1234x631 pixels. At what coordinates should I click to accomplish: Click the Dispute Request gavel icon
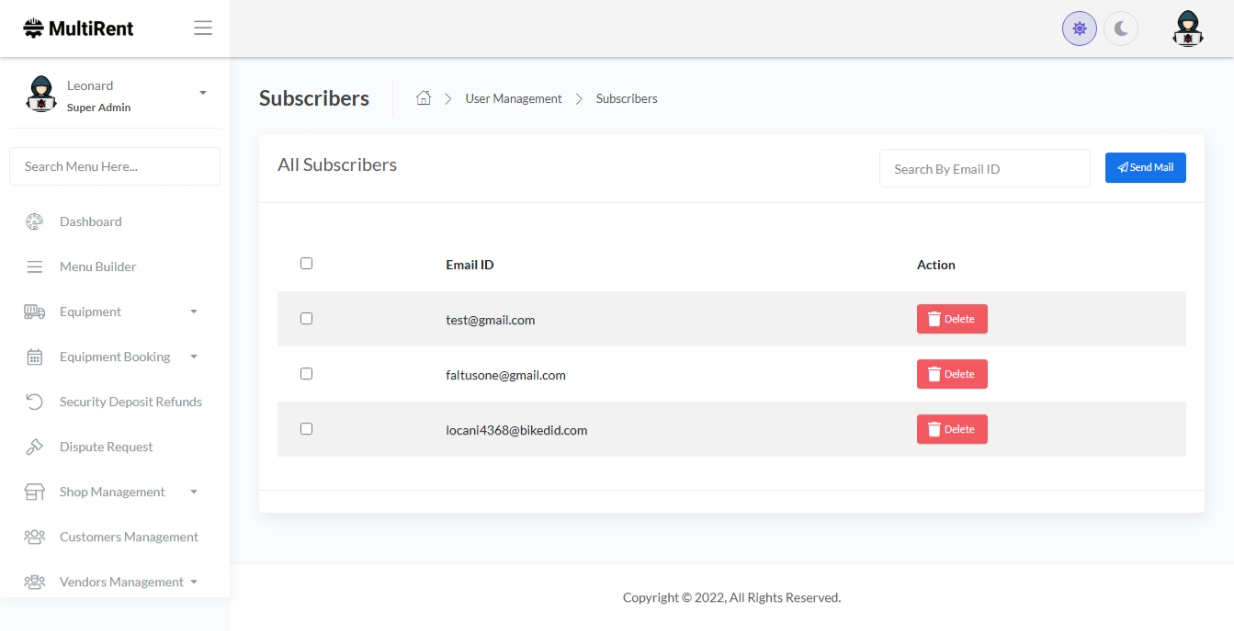(34, 447)
